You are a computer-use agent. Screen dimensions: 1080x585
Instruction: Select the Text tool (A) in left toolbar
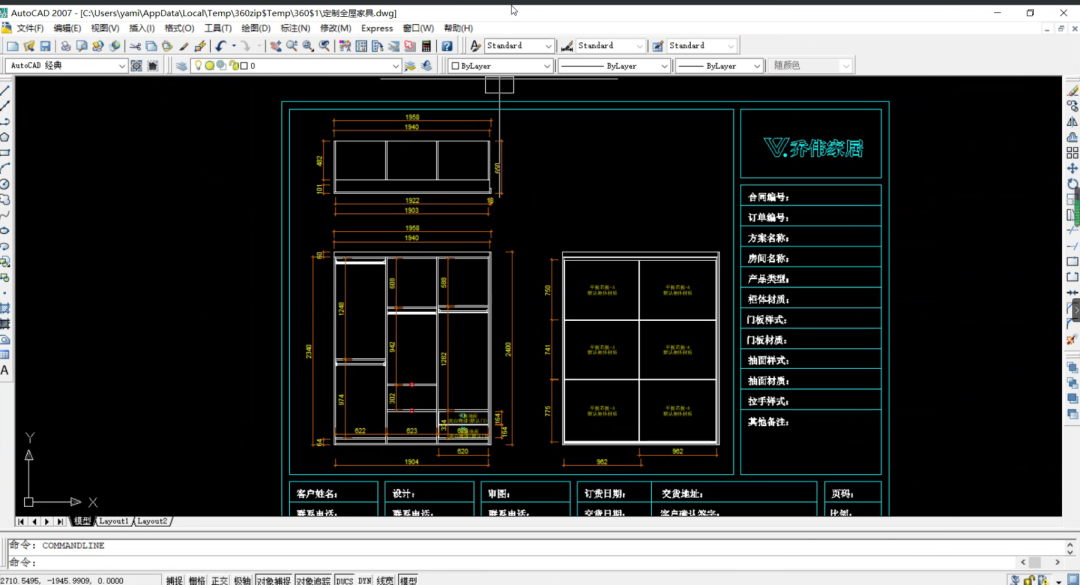point(5,369)
